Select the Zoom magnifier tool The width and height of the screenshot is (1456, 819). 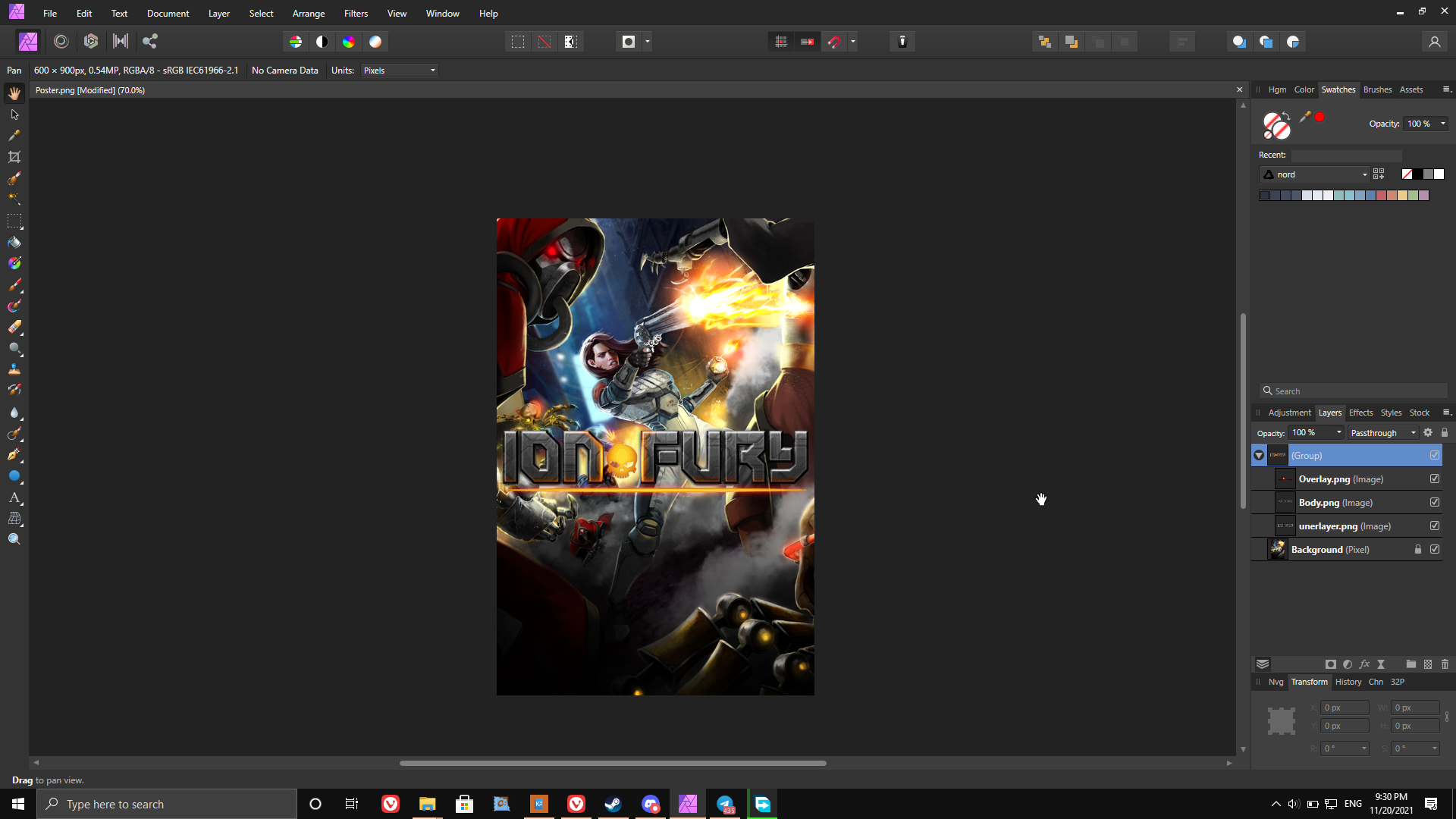(14, 539)
